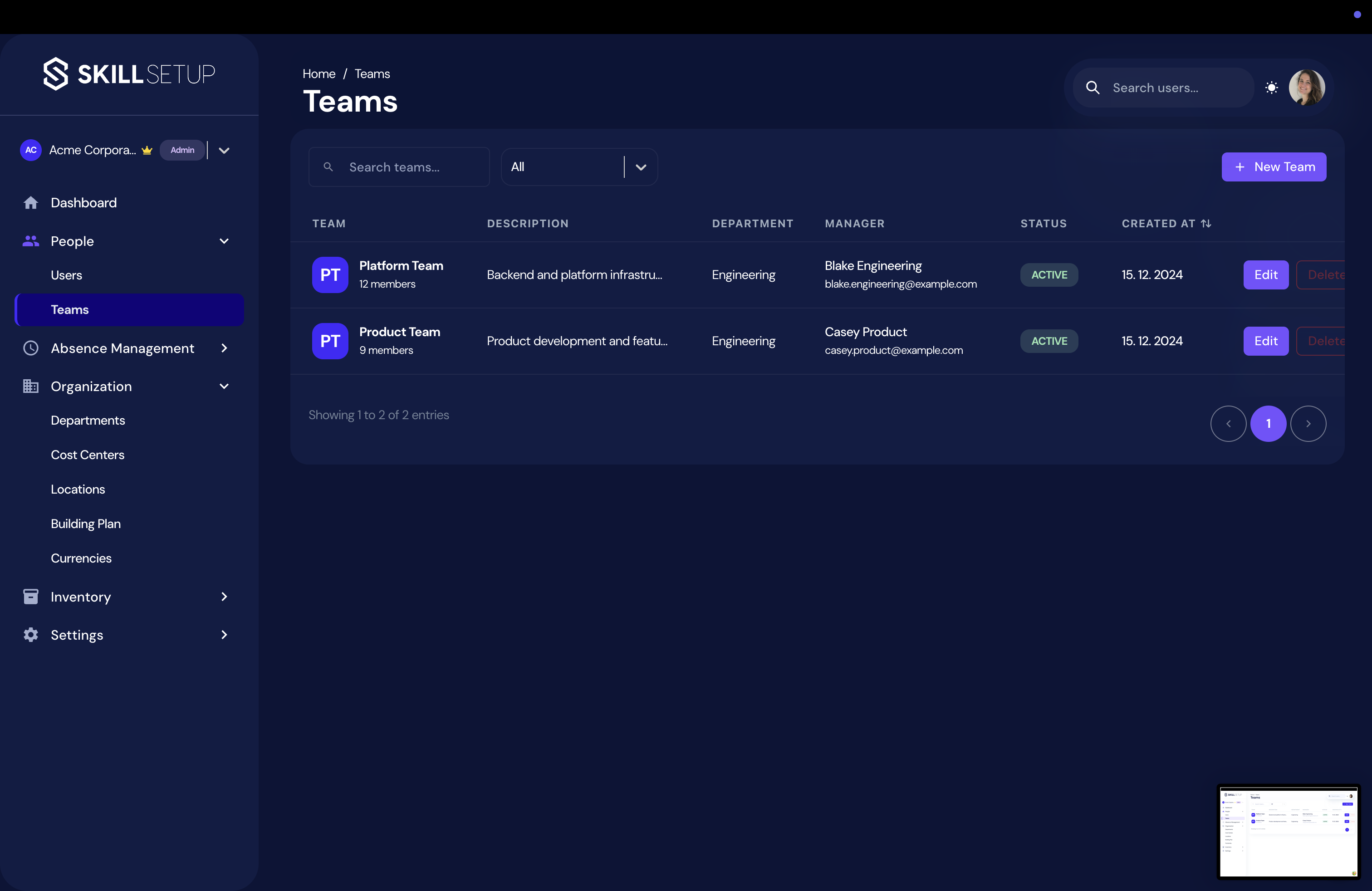Viewport: 1372px width, 891px height.
Task: Open Inventory via the archive box icon
Action: pyautogui.click(x=30, y=597)
